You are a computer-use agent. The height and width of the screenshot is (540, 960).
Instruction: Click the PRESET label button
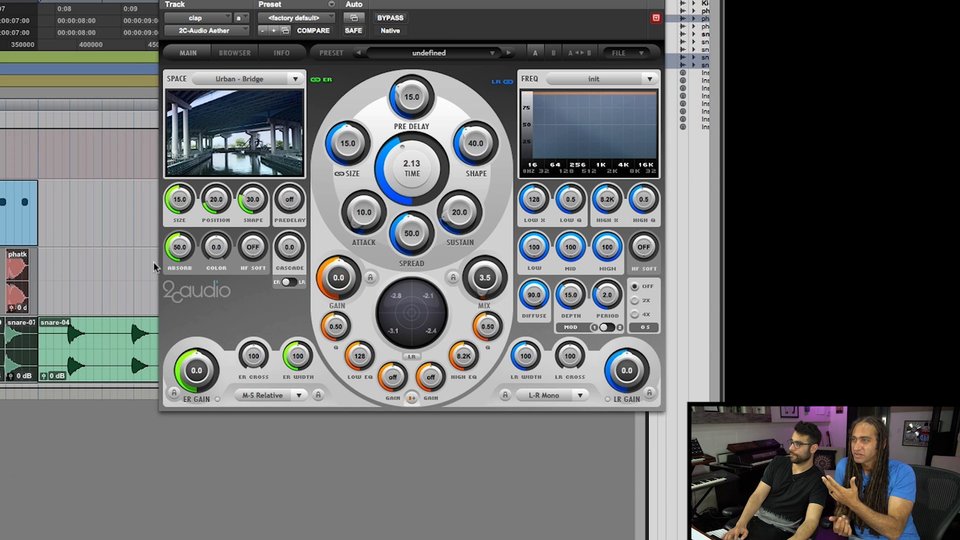331,53
